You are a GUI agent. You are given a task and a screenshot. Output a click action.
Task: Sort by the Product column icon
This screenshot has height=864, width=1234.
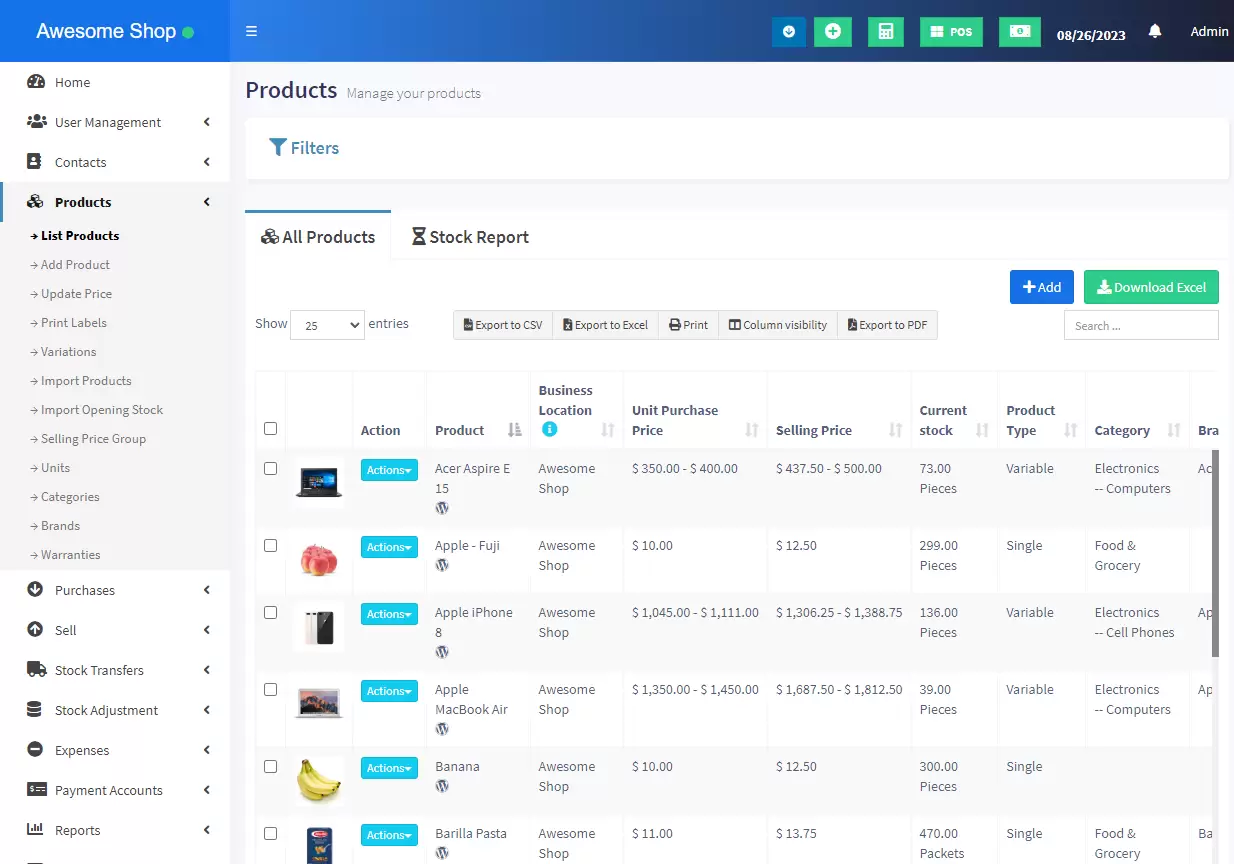pos(514,430)
